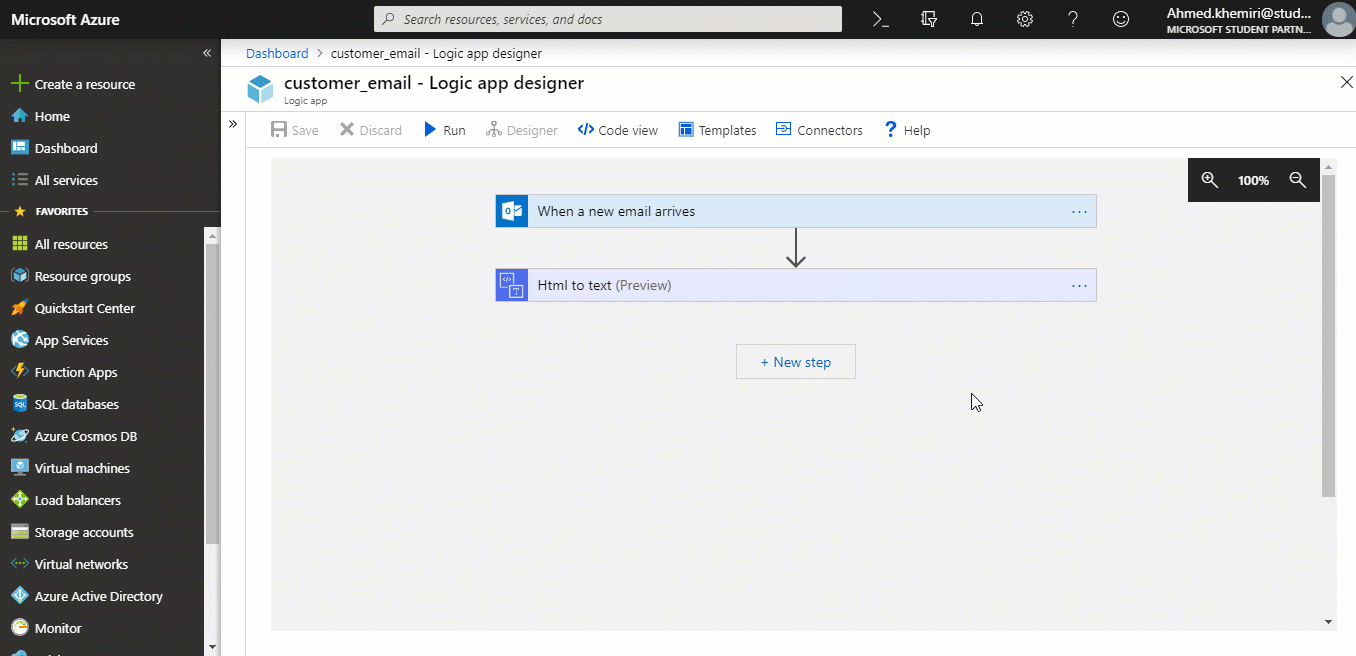Open feedback smiley icon
Viewport: 1356px width, 656px height.
click(x=1121, y=19)
